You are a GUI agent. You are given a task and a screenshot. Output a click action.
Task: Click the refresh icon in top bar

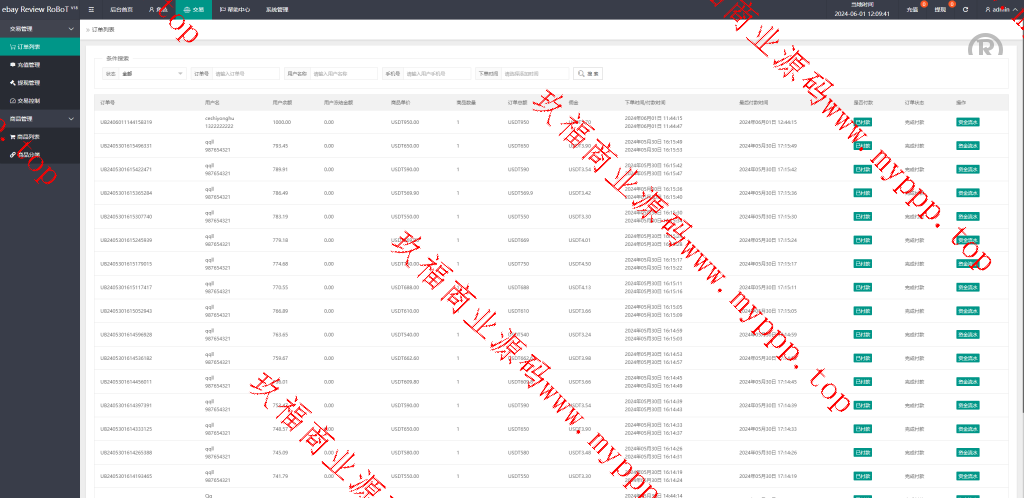click(x=965, y=9)
